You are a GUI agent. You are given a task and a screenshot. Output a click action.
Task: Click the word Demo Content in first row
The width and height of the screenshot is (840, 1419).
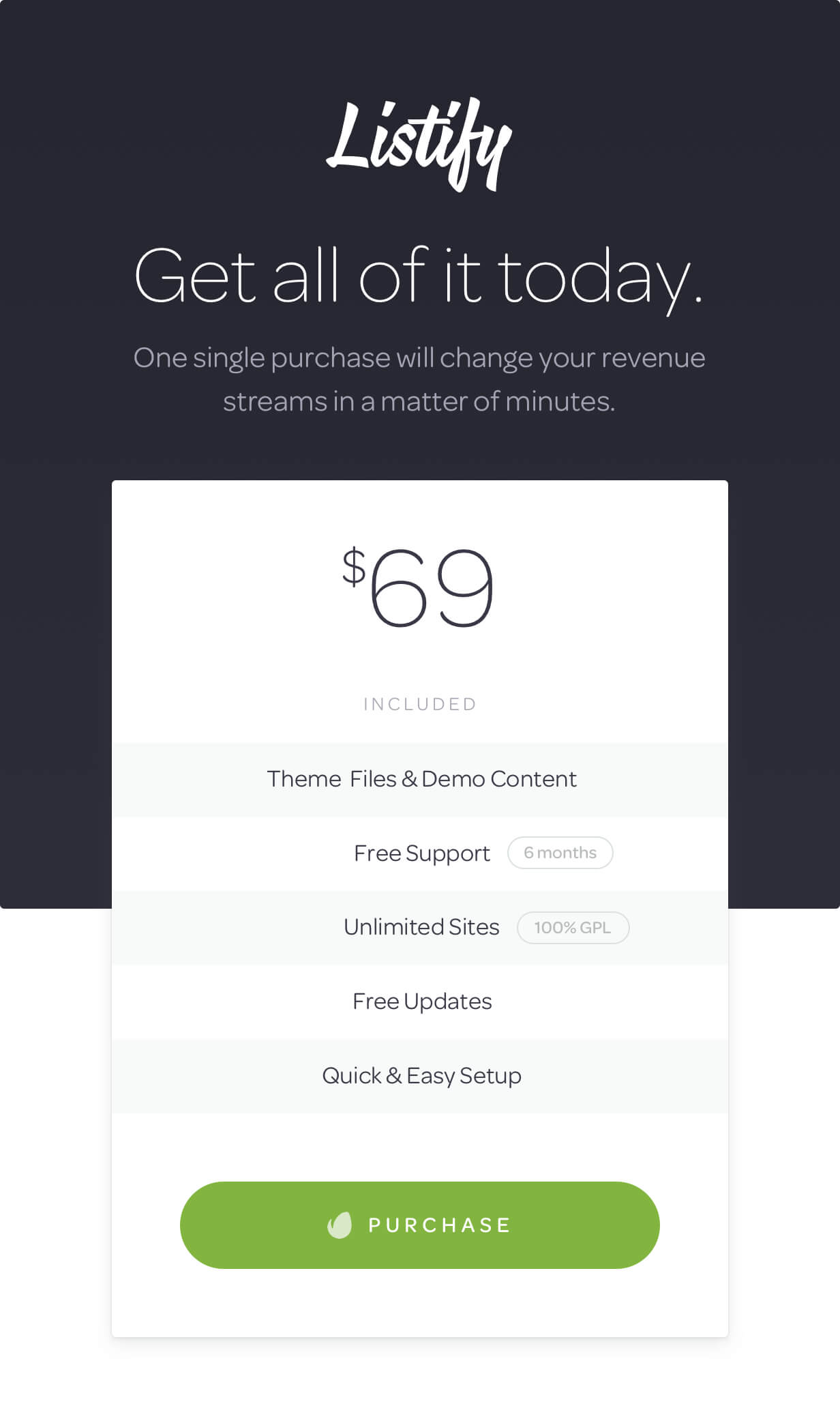[499, 779]
